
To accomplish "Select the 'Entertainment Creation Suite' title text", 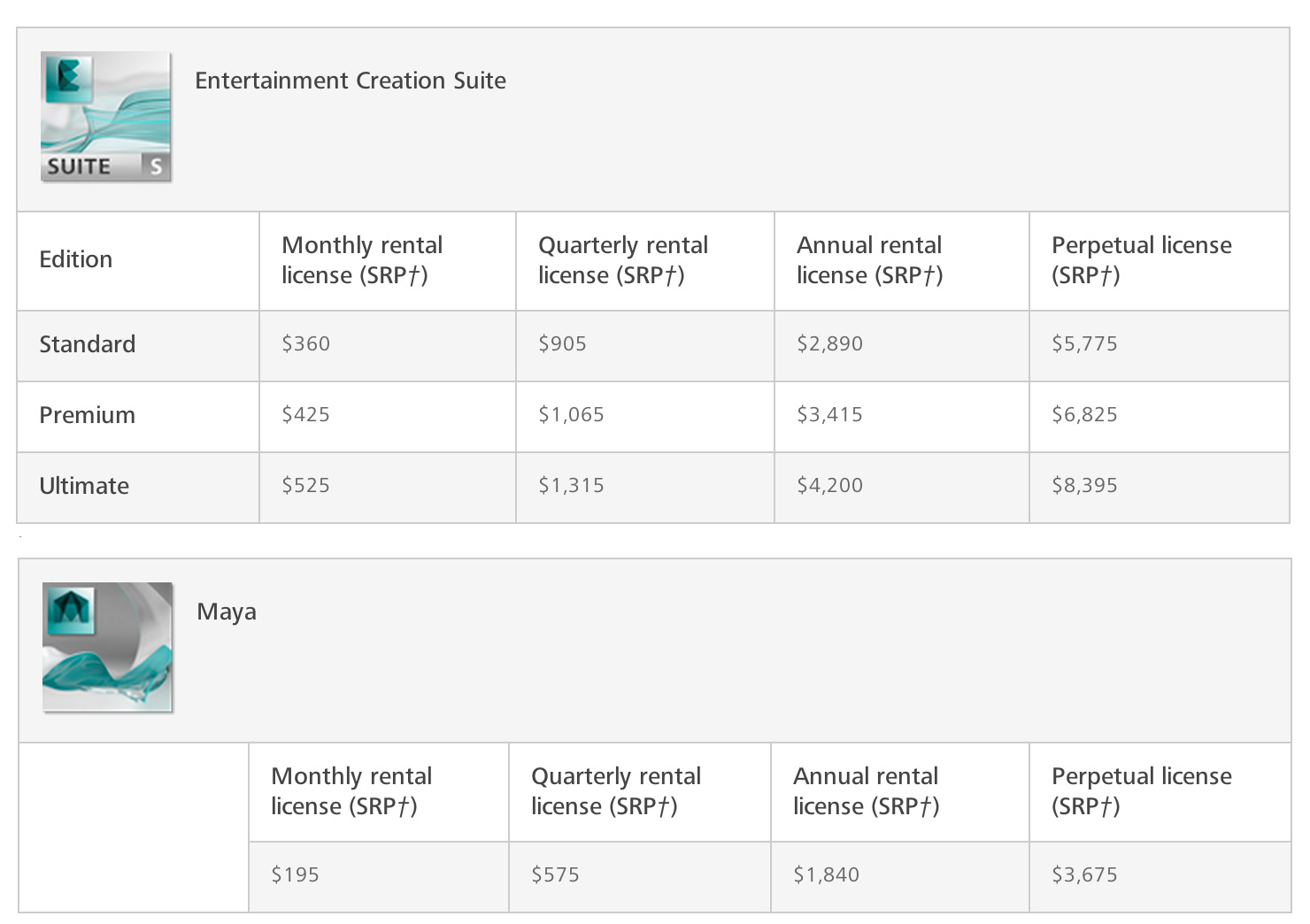I will click(351, 81).
